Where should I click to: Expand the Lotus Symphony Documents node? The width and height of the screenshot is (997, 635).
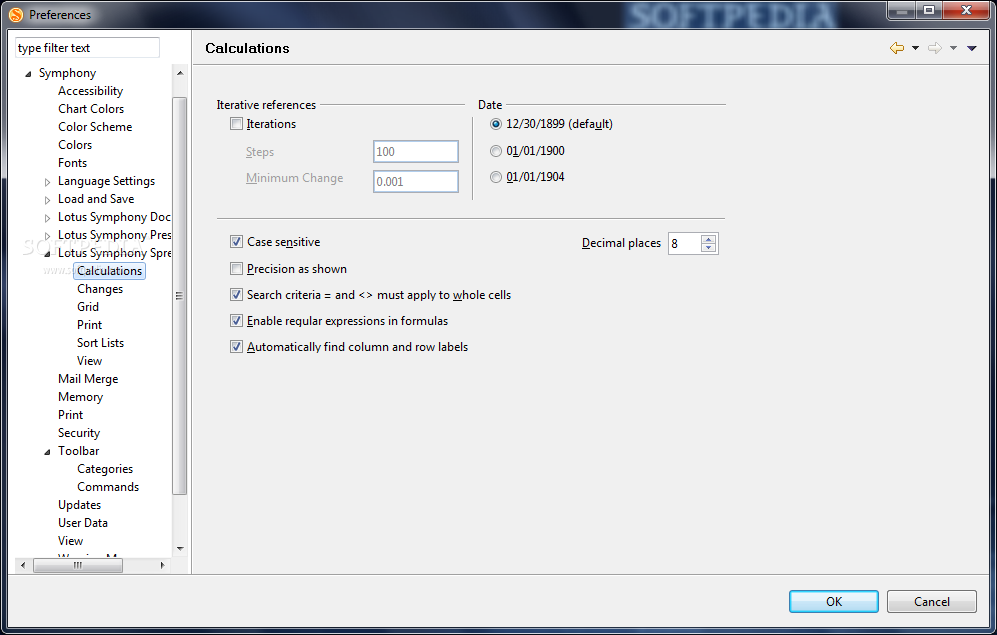(47, 218)
